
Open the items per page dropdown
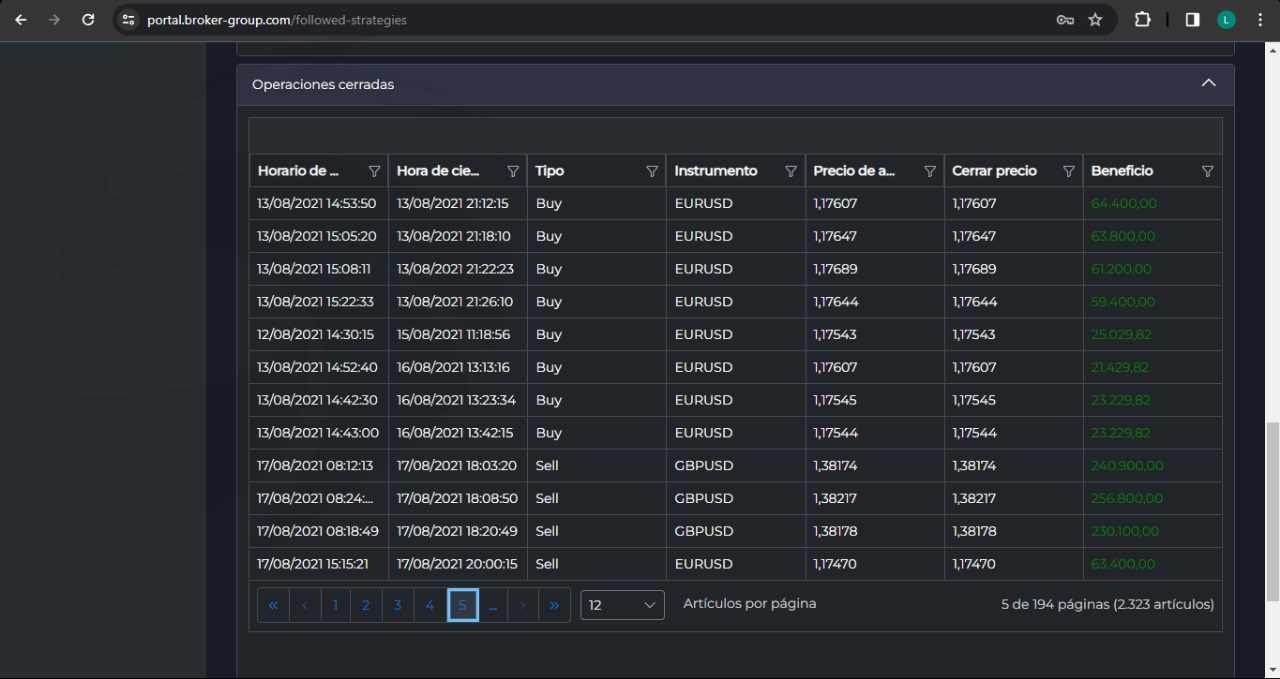click(622, 605)
